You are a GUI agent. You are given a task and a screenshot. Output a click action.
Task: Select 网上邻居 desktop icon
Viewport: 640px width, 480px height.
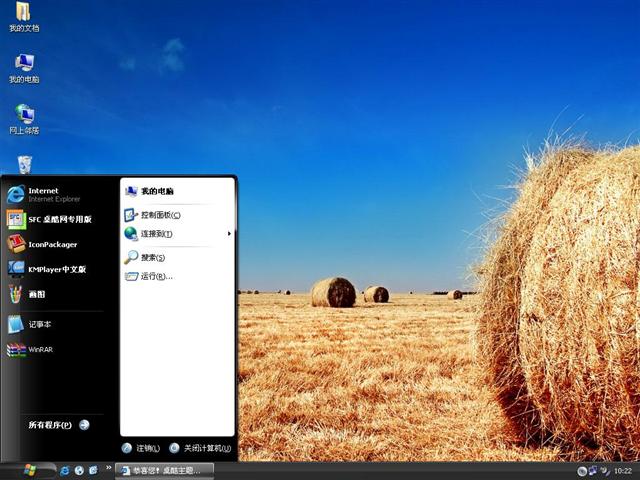tap(24, 120)
